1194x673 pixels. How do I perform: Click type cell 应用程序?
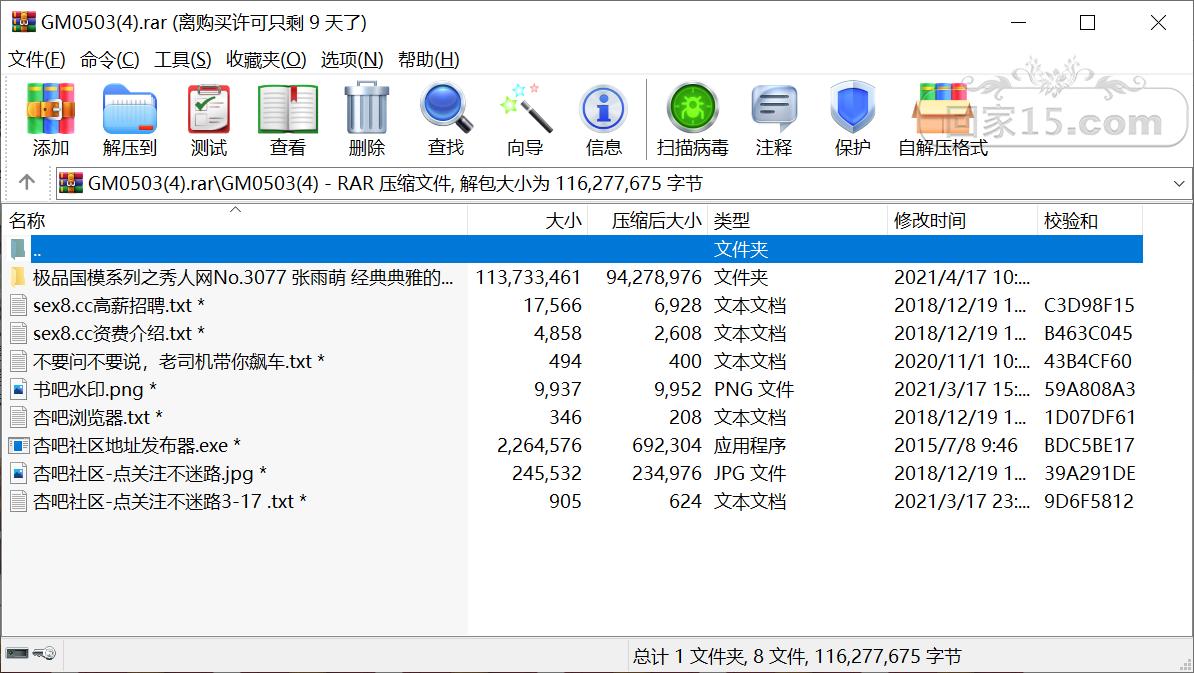(x=749, y=445)
